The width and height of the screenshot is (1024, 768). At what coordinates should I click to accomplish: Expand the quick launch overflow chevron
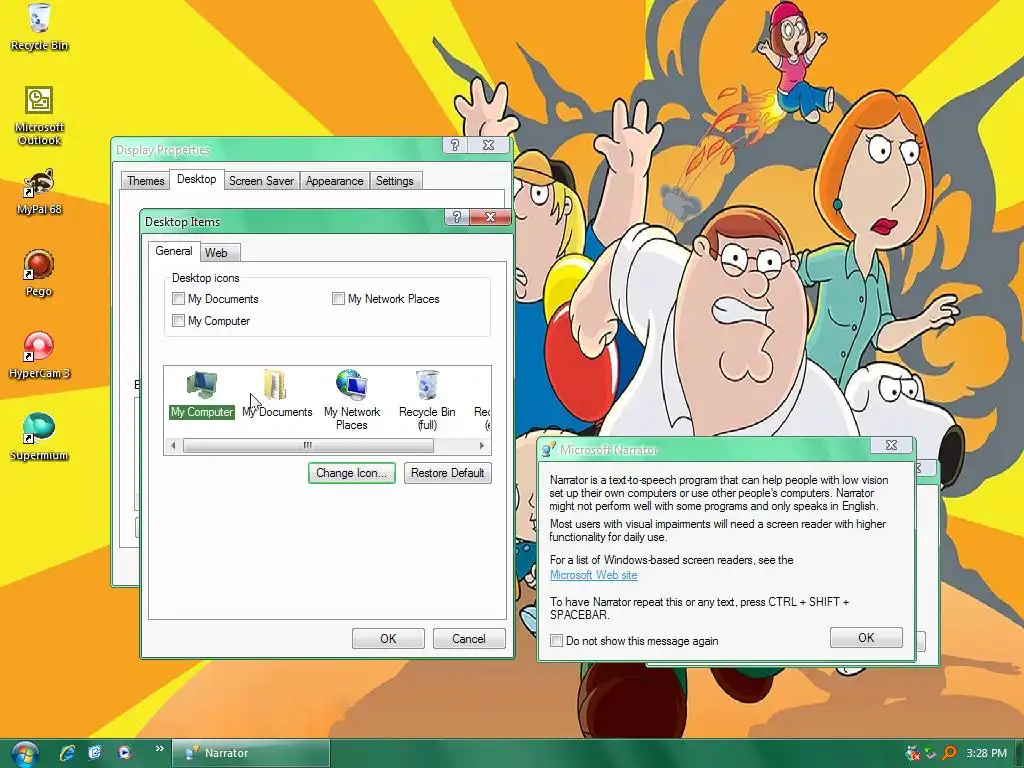point(159,748)
